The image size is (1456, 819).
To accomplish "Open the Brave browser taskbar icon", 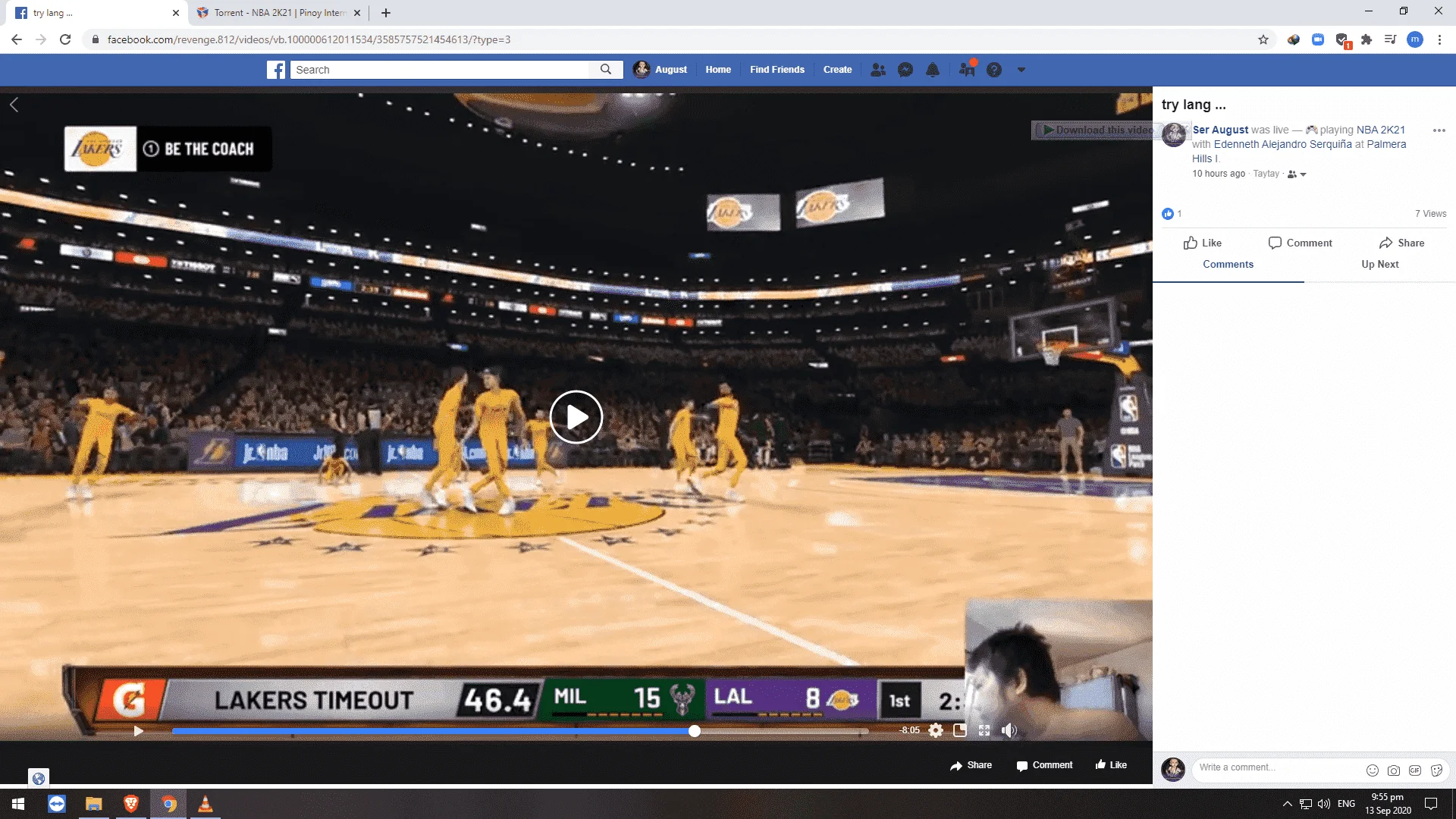I will coord(131,804).
